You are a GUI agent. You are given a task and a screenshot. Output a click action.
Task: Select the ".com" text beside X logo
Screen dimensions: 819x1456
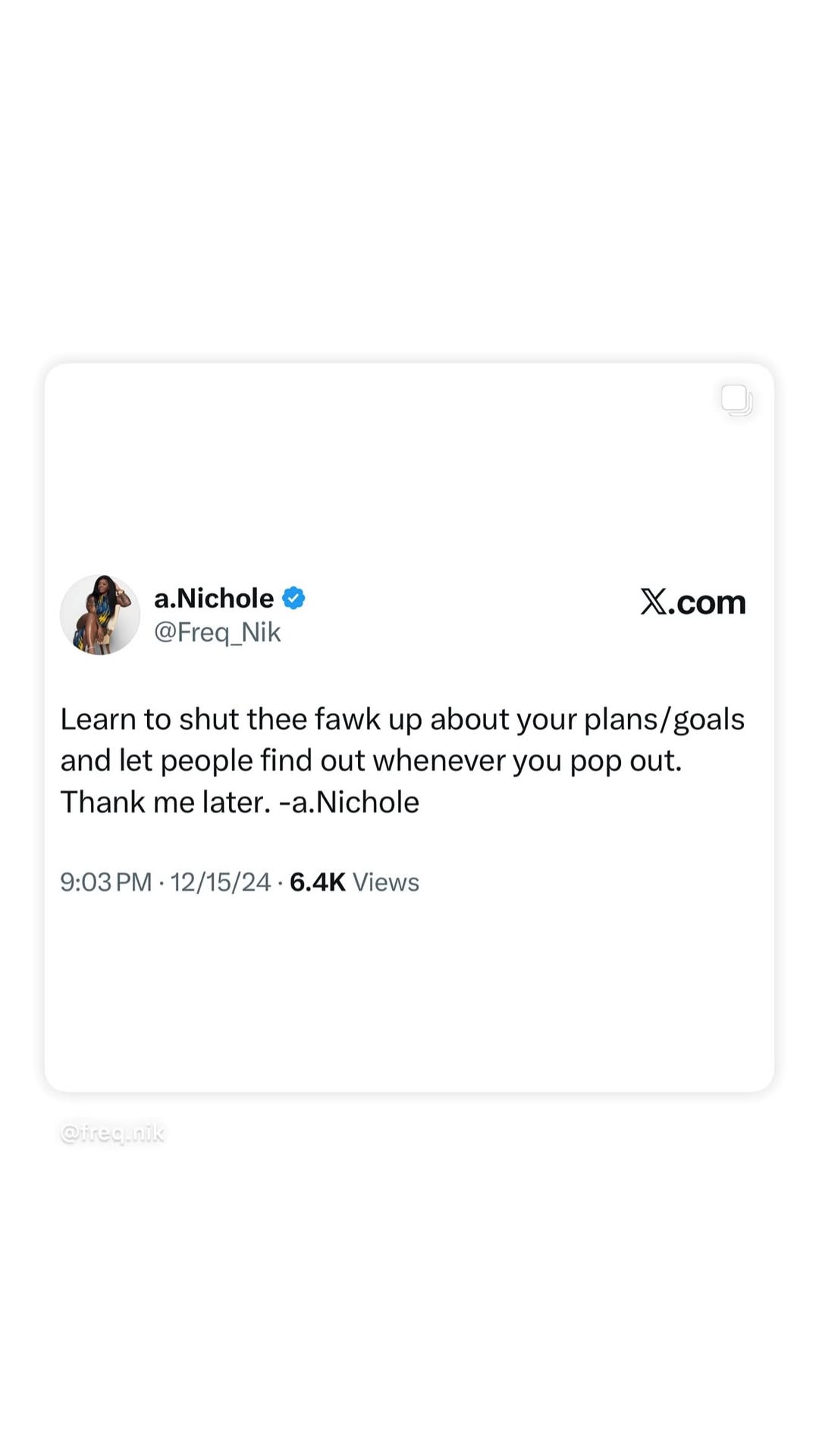tap(708, 602)
